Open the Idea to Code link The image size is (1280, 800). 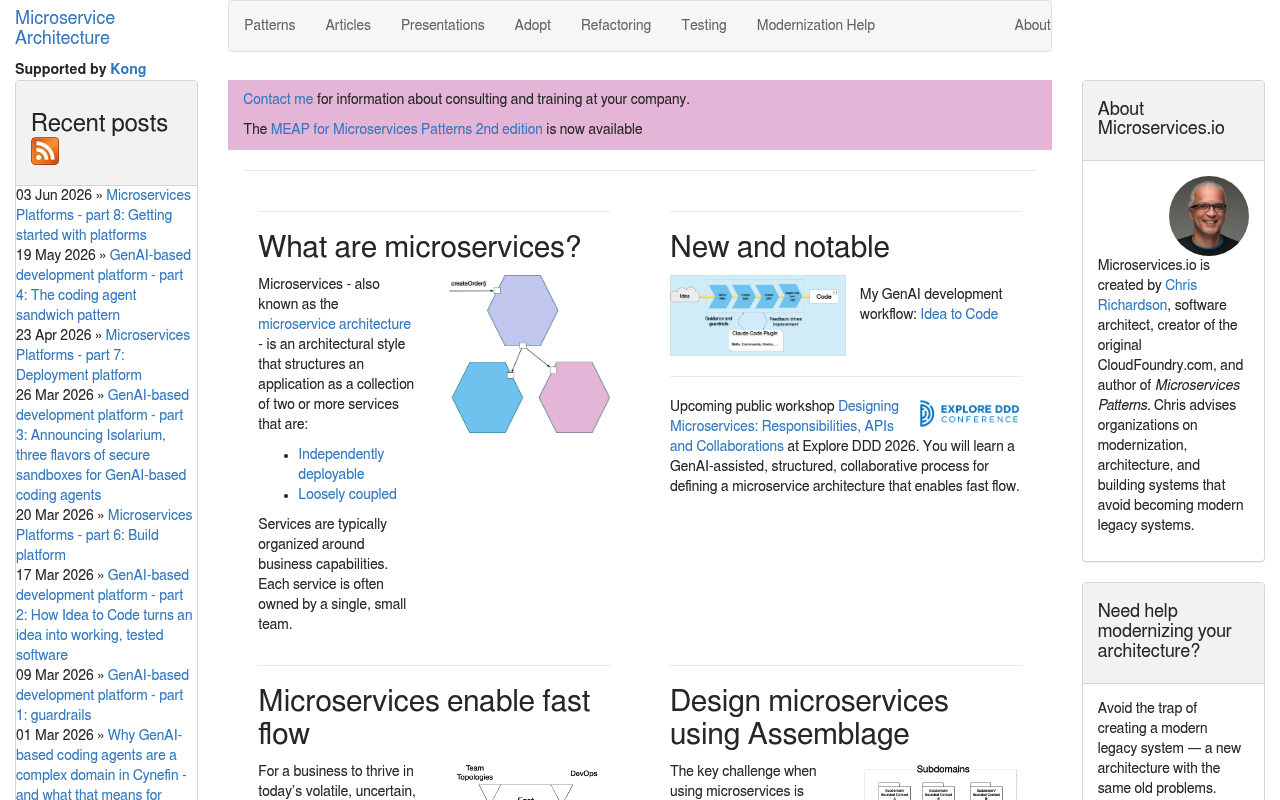959,314
